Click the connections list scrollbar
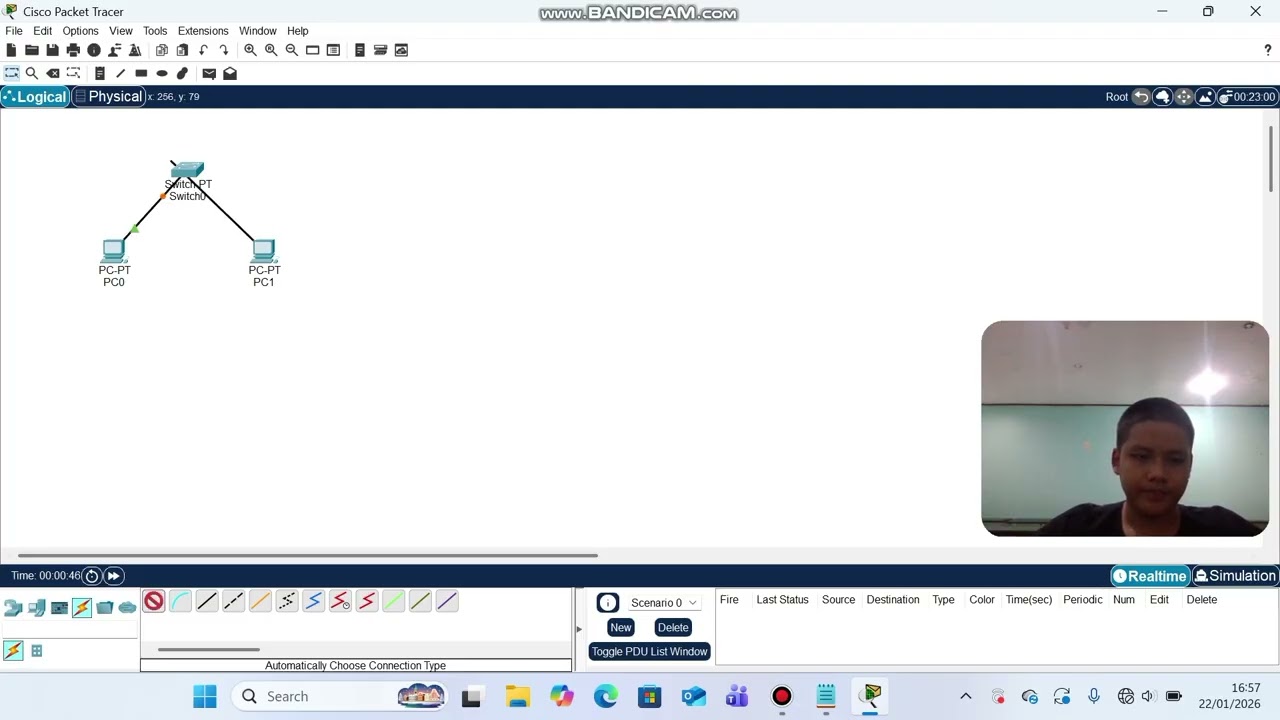 [209, 650]
